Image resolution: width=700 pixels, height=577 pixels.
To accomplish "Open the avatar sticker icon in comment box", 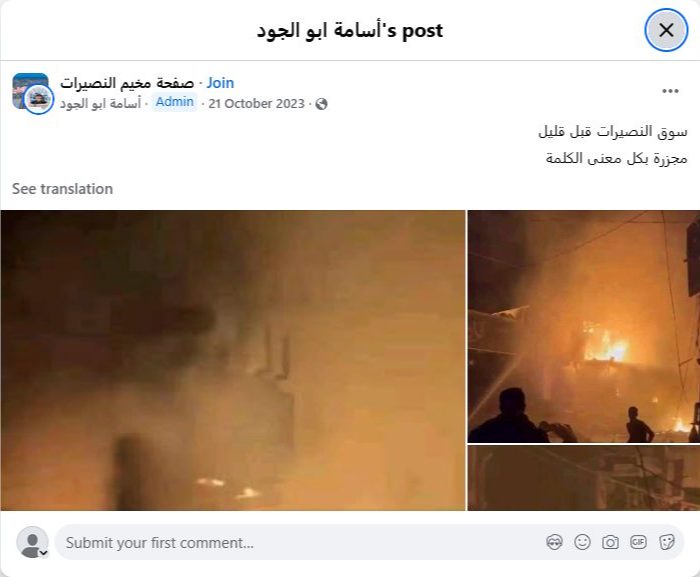I will 554,542.
